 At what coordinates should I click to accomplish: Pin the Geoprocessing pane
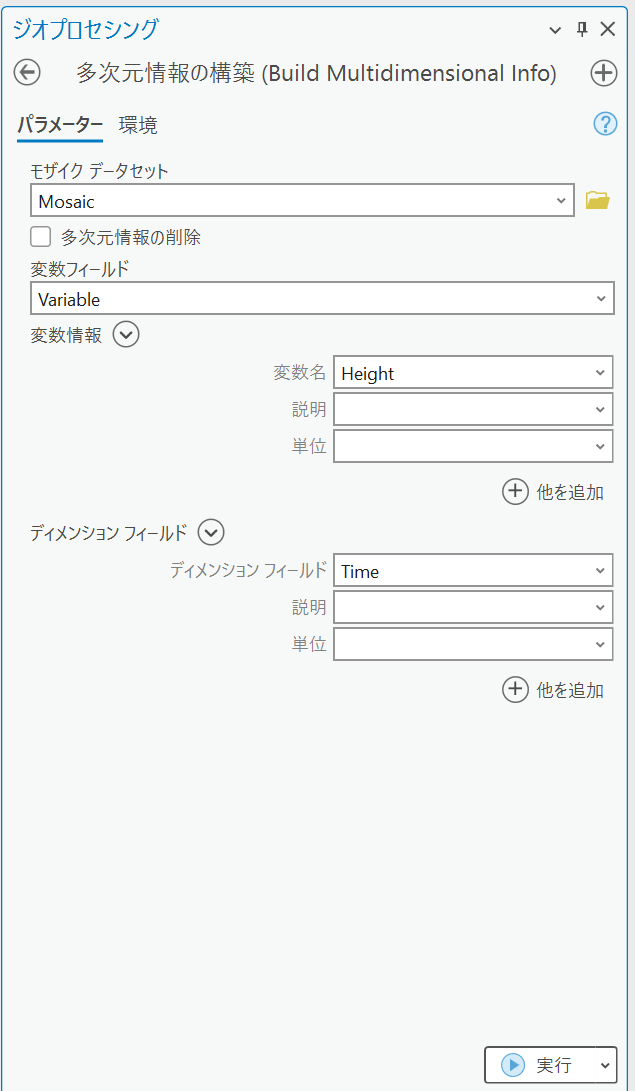click(583, 29)
